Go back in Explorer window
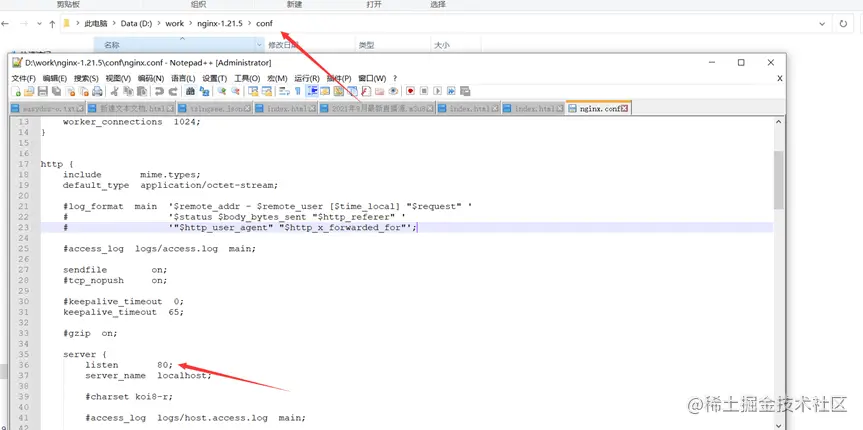The height and width of the screenshot is (430, 863). [x=6, y=24]
